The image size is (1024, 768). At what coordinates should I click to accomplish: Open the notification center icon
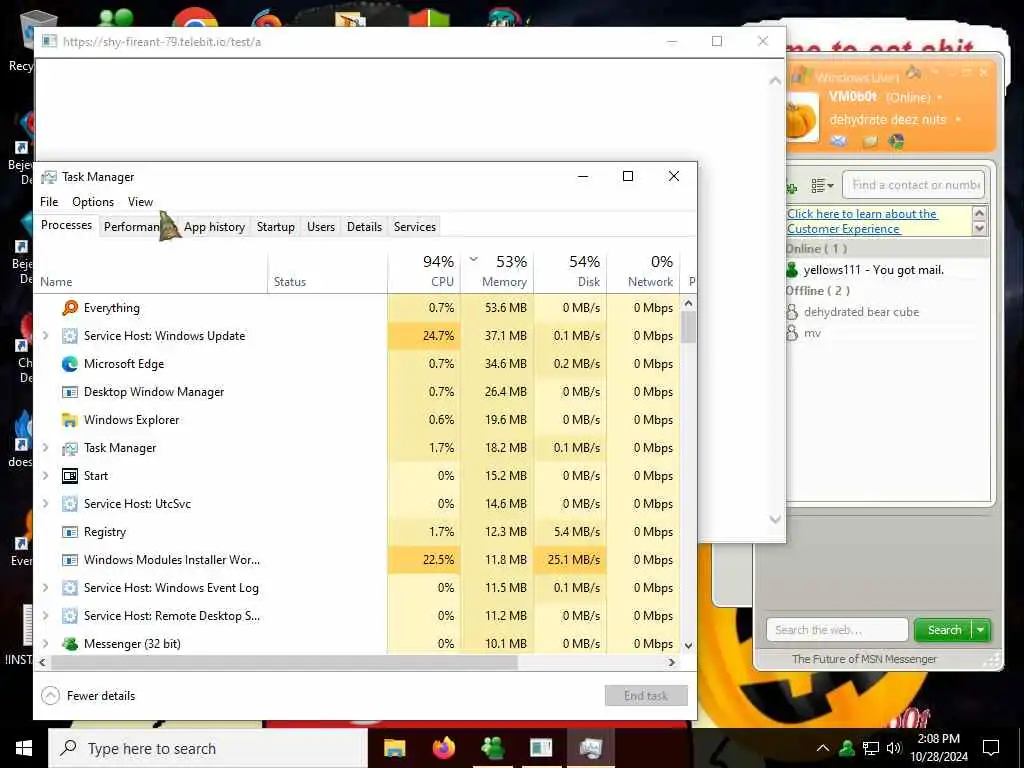[991, 748]
